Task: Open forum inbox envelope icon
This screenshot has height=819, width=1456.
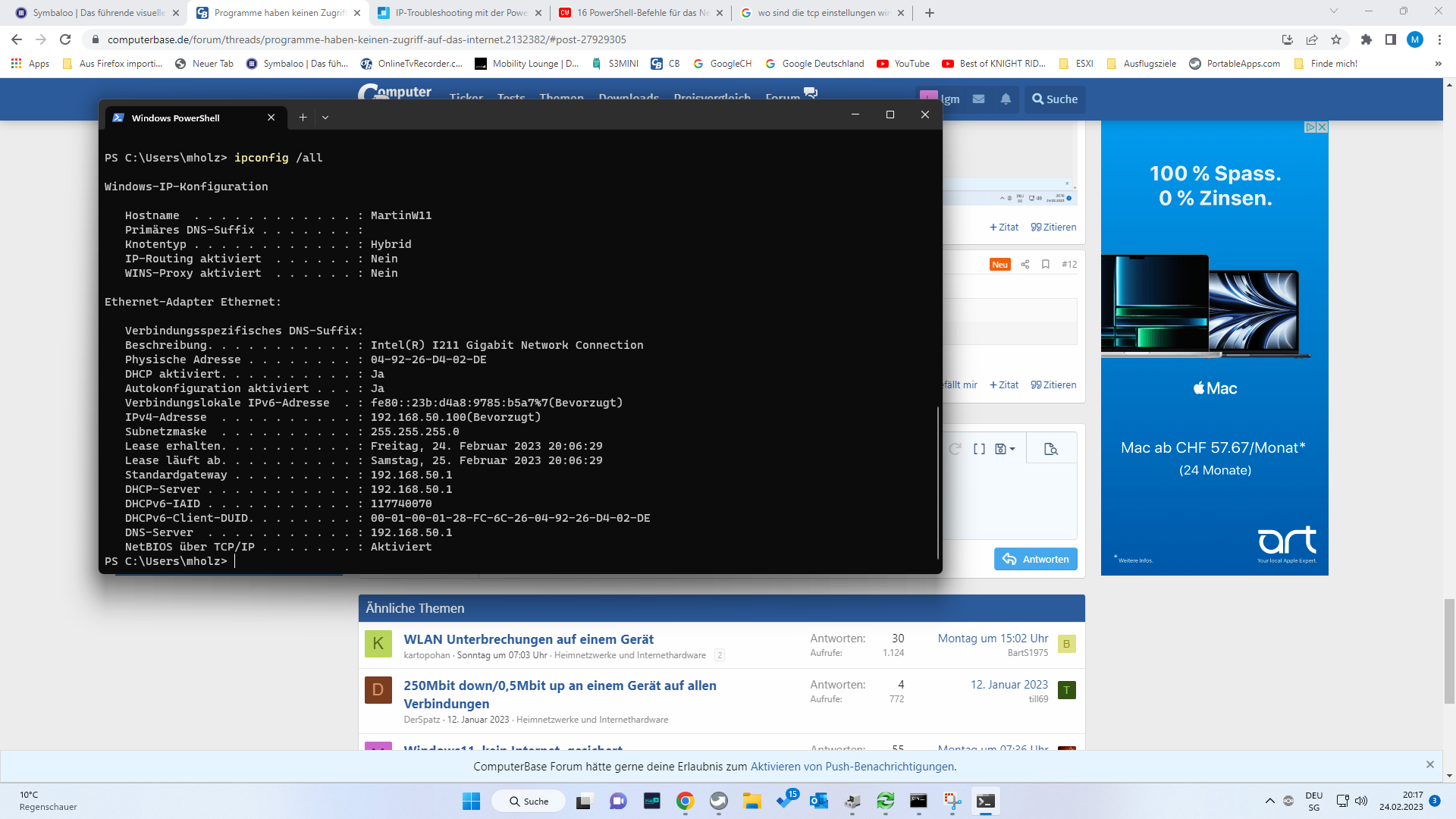Action: tap(978, 99)
